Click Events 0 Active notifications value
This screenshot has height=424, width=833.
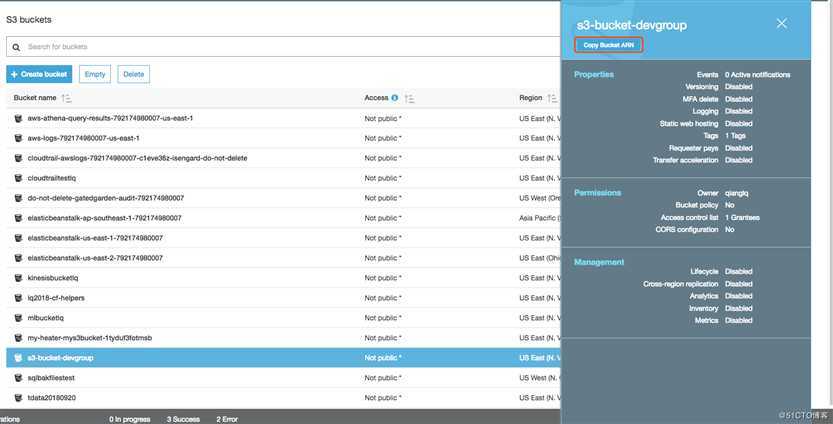(758, 75)
